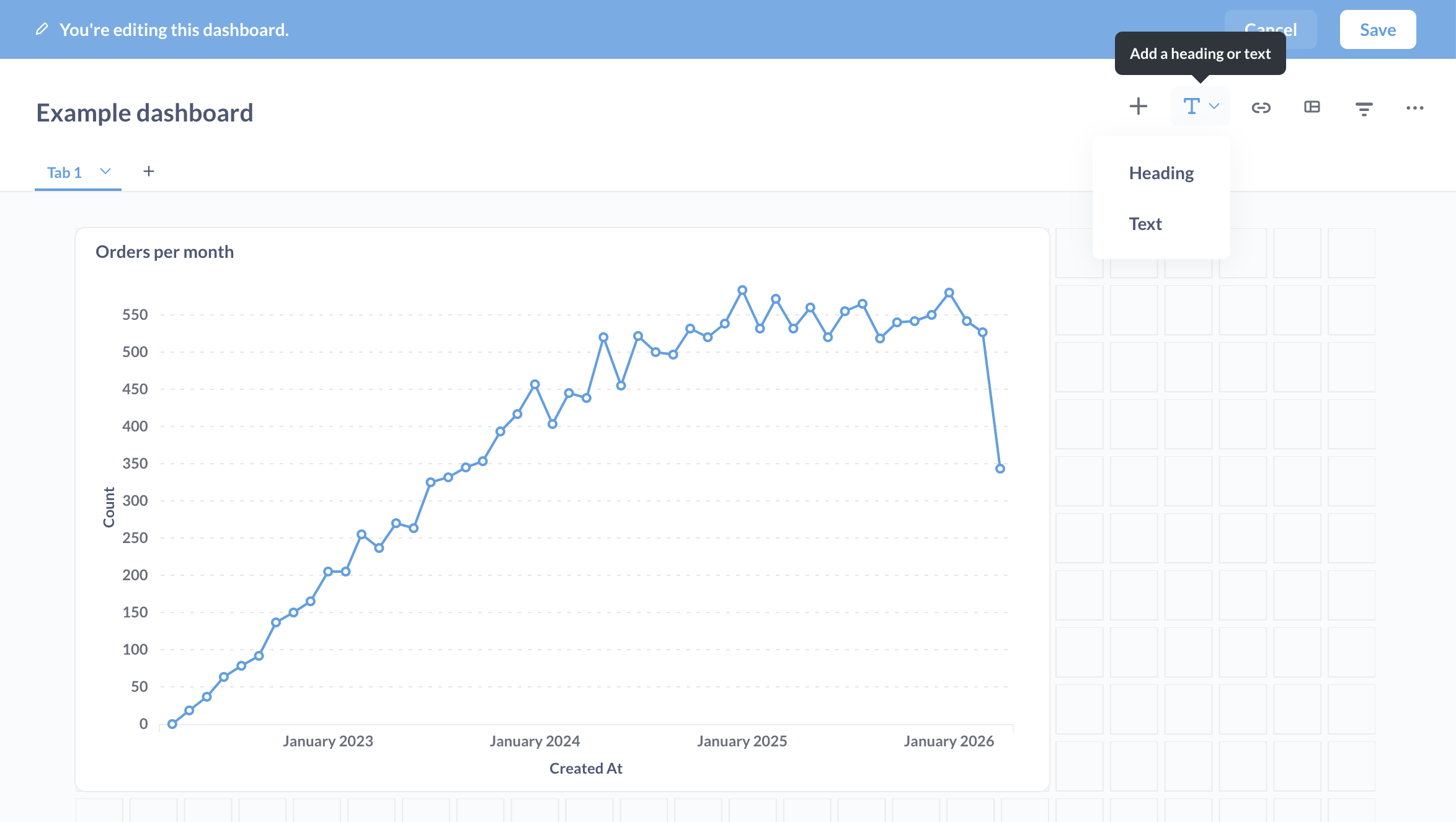Cancel dashboard editing

[x=1271, y=30]
